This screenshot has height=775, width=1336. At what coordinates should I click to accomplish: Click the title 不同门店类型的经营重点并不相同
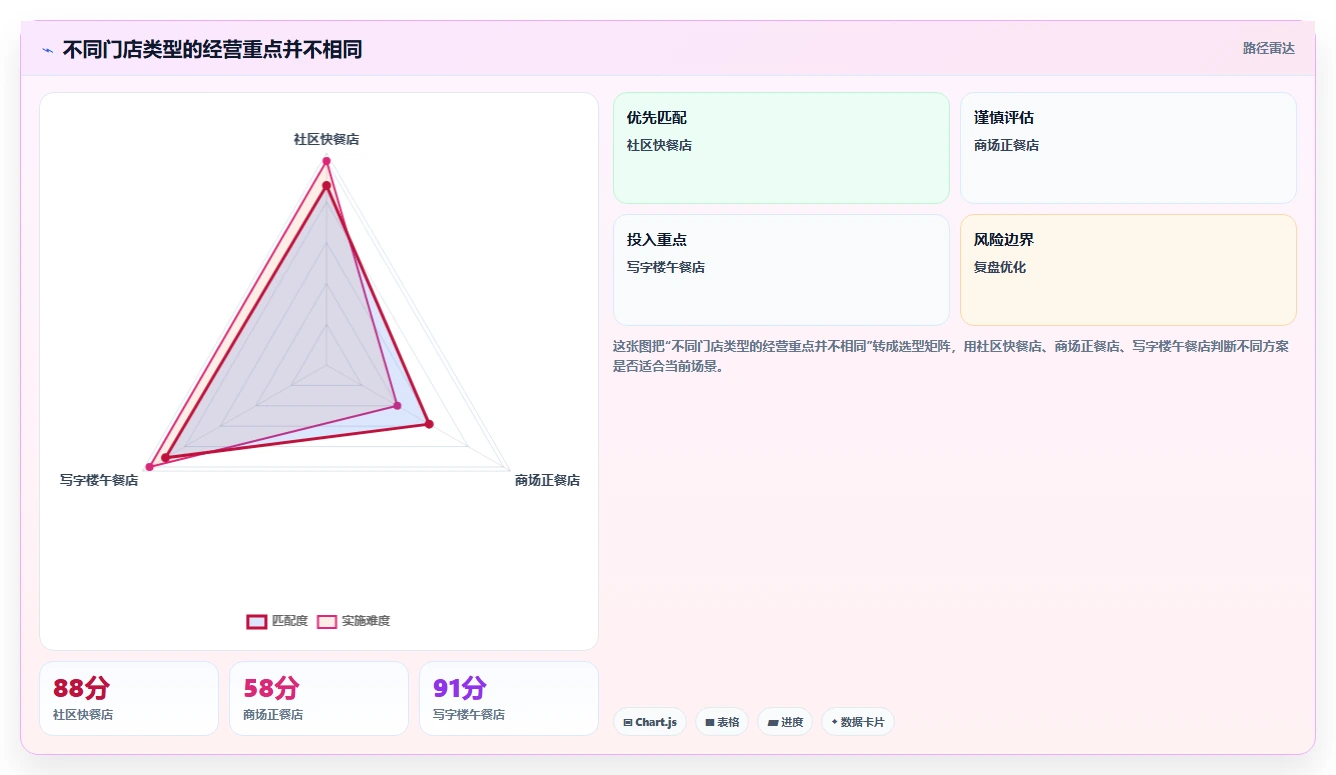point(212,49)
